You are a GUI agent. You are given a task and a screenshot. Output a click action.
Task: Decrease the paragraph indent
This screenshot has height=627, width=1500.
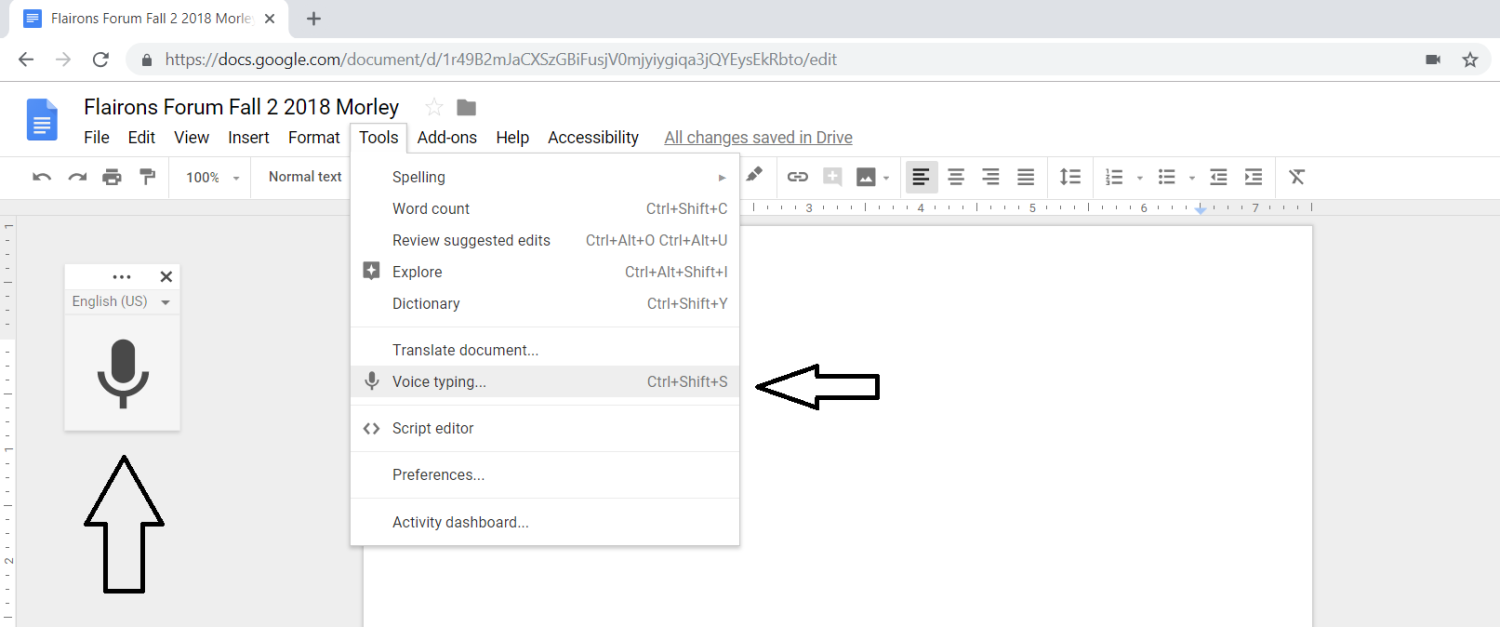1218,177
